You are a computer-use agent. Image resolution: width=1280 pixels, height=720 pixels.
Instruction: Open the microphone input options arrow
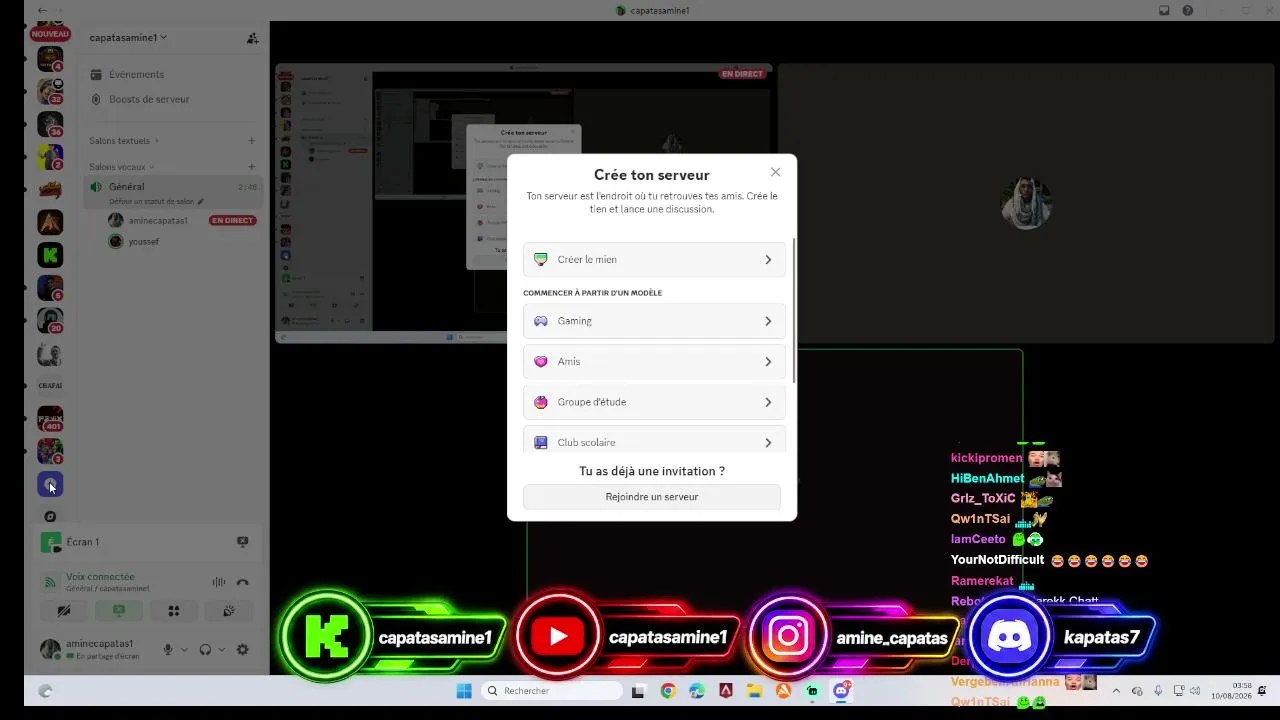point(184,650)
